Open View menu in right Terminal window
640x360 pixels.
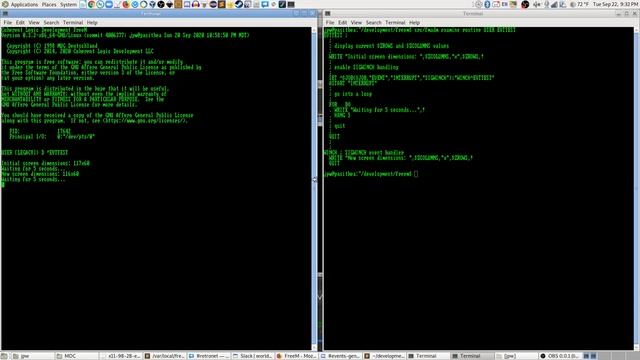pyautogui.click(x=356, y=22)
